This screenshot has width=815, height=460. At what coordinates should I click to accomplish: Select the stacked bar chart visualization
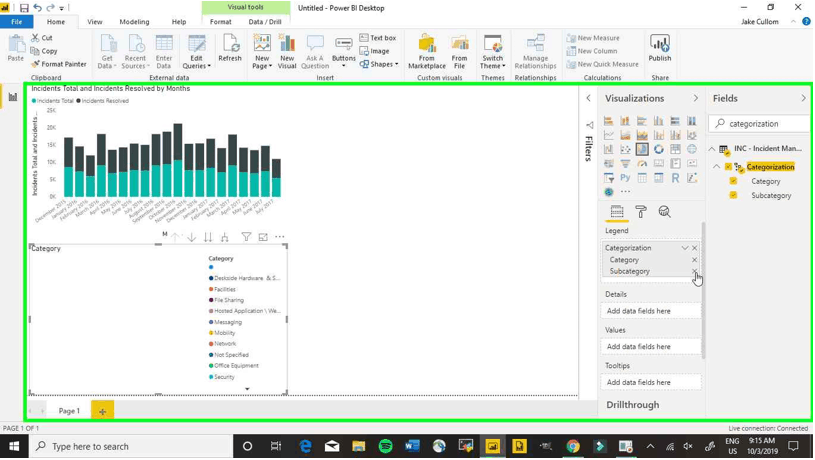[609, 121]
